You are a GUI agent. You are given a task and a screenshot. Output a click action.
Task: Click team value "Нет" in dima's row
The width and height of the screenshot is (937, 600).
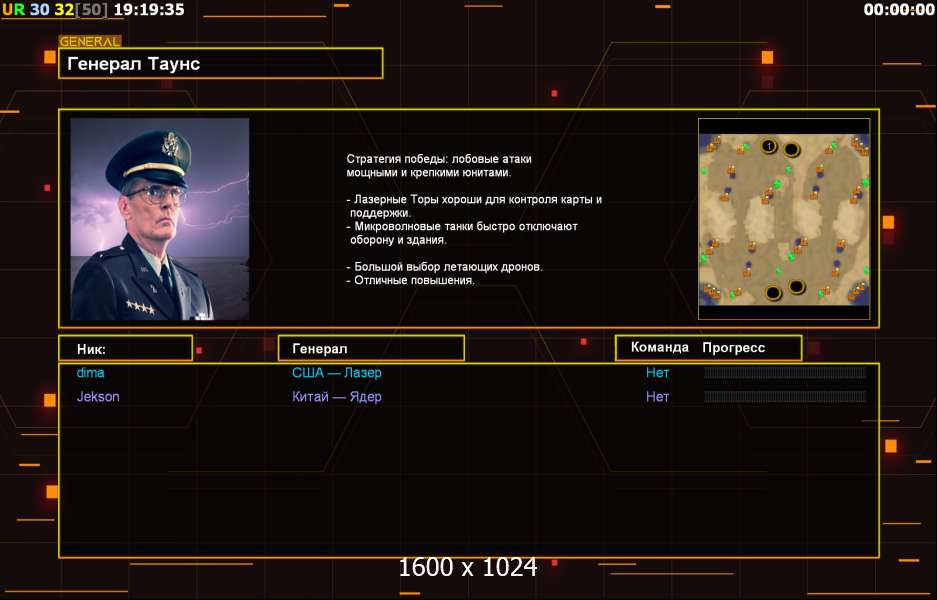pos(657,372)
